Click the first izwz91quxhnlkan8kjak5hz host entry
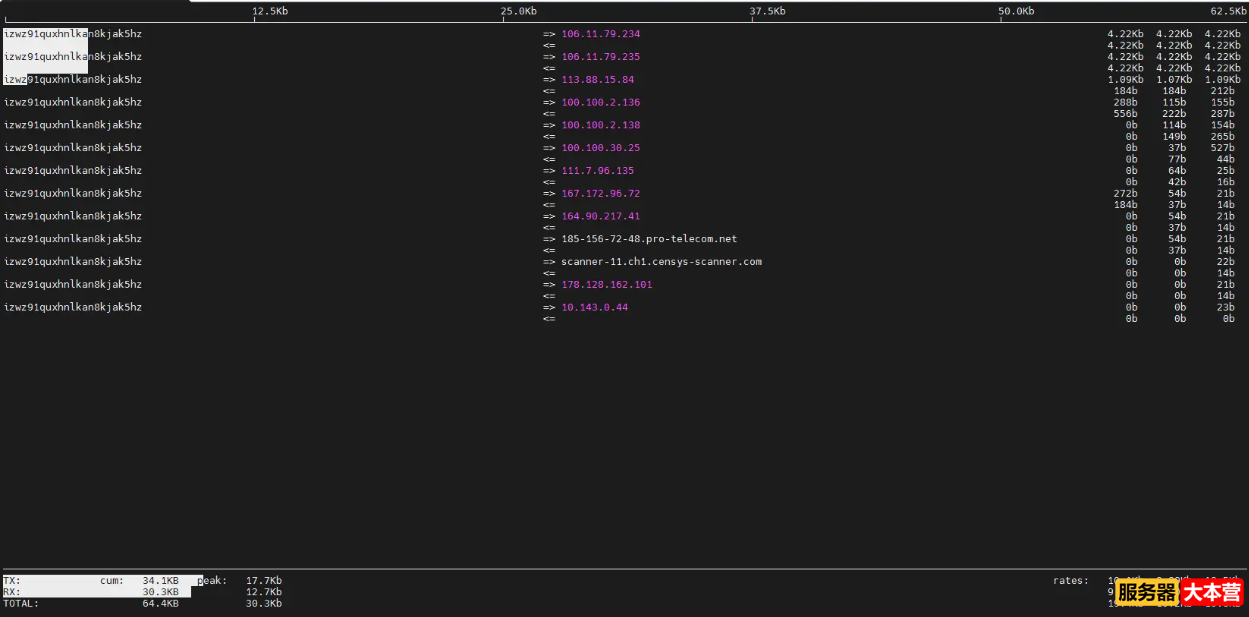The image size is (1249, 617). 72,33
